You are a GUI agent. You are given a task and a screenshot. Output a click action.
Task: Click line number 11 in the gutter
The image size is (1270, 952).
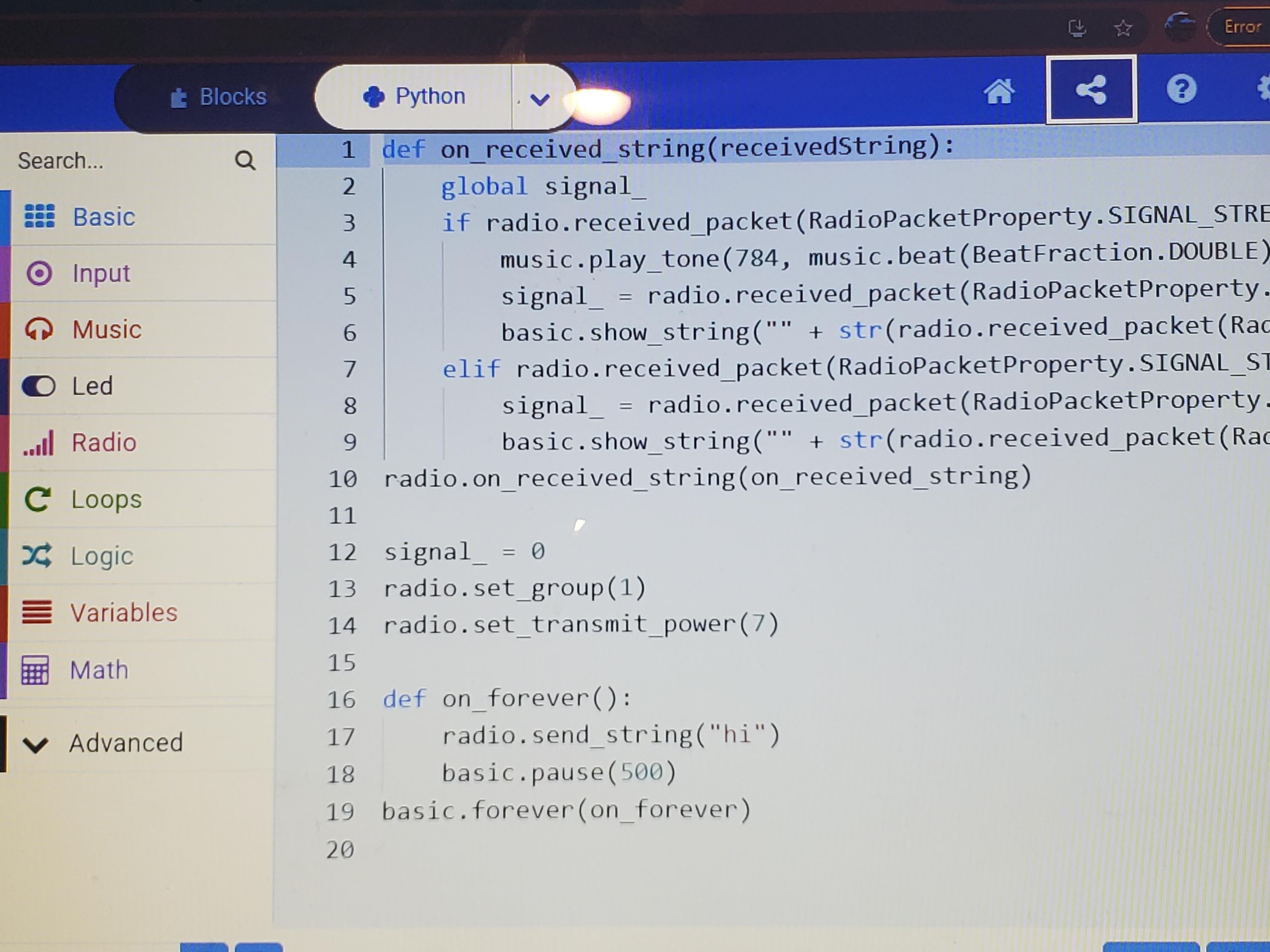(x=342, y=515)
